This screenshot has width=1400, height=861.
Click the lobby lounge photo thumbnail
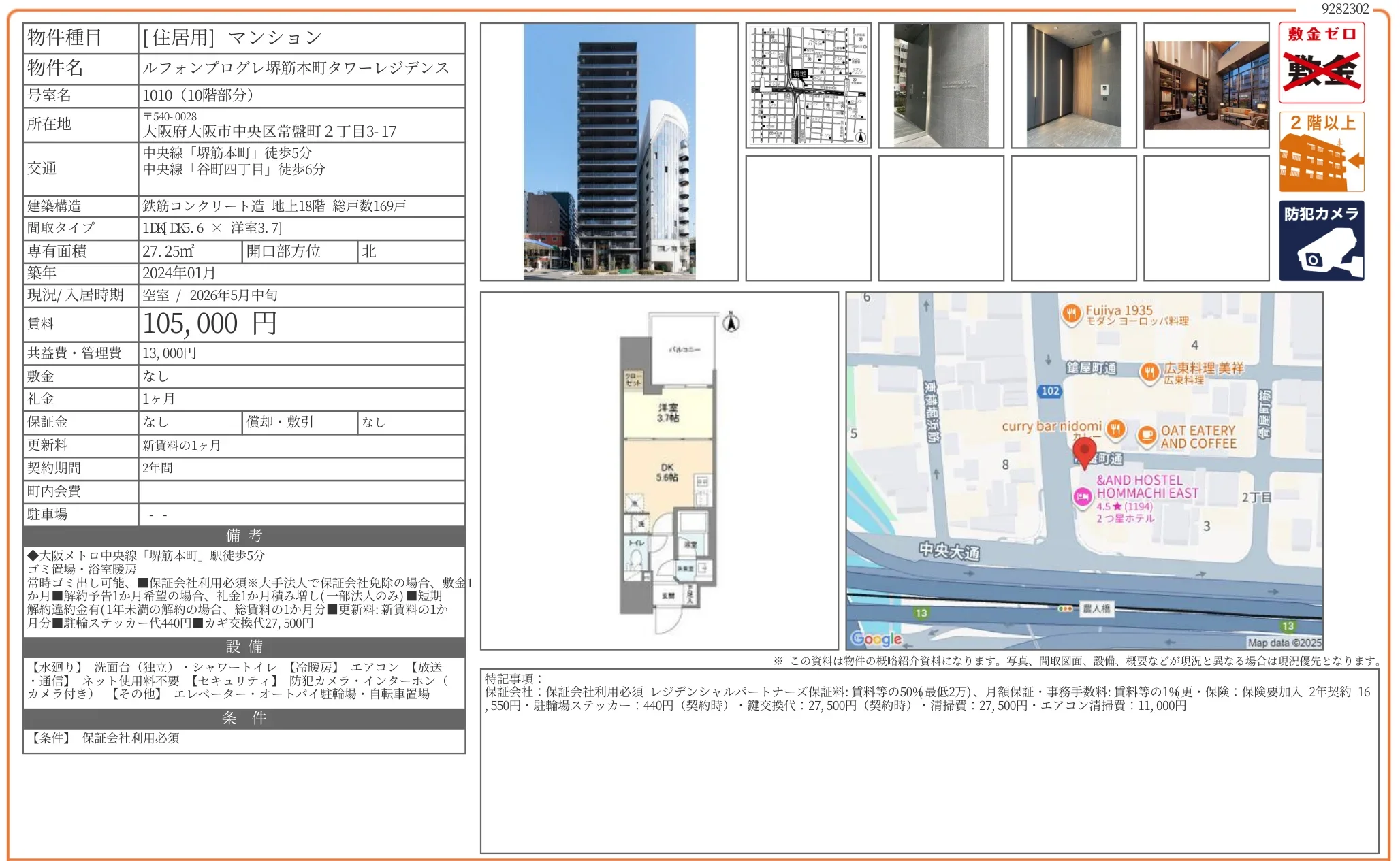click(1207, 85)
